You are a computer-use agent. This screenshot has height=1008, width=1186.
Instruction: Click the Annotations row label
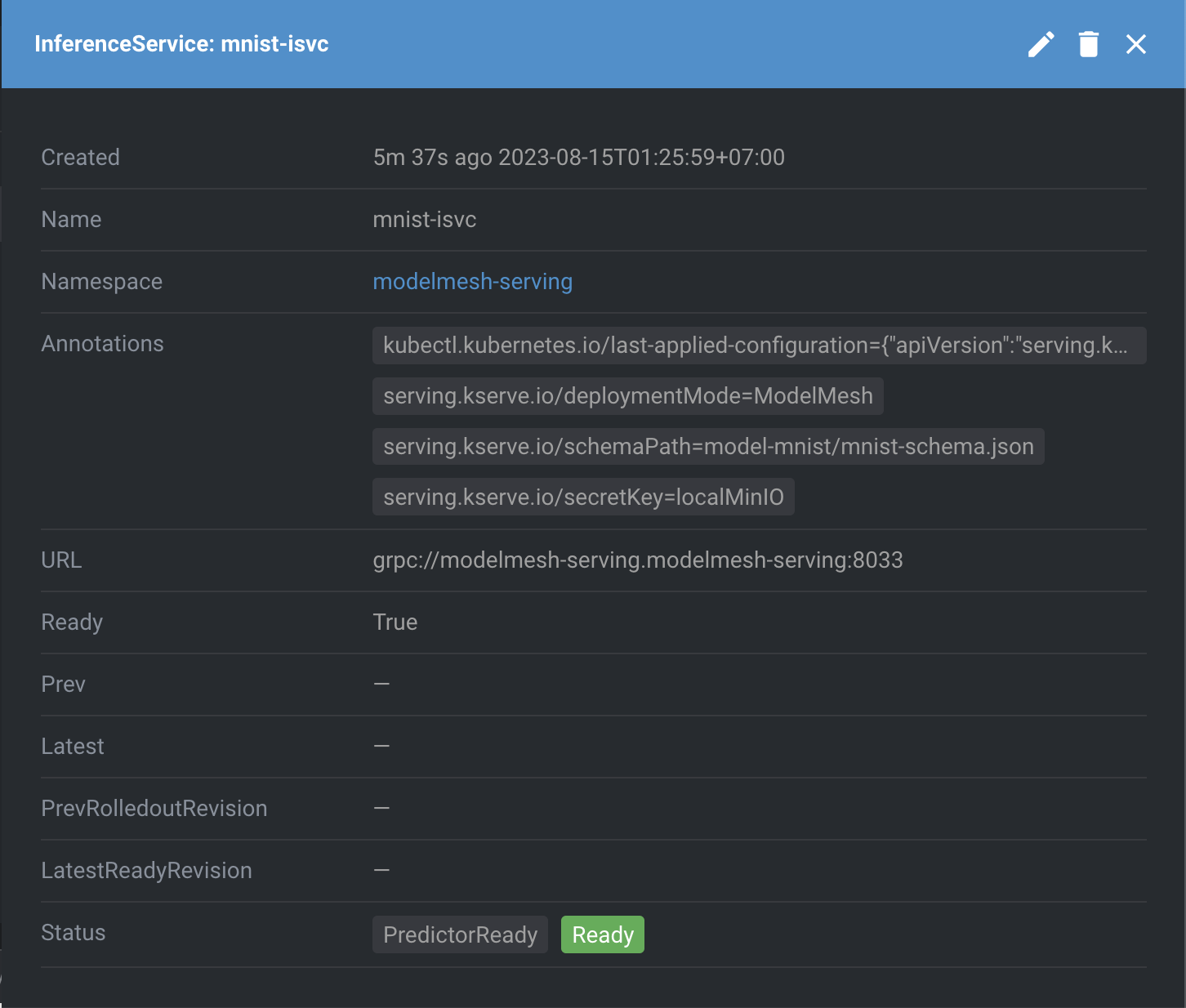pyautogui.click(x=102, y=343)
